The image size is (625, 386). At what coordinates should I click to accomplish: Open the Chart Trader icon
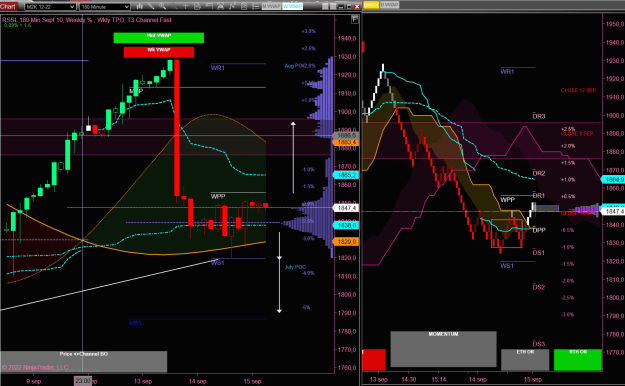pyautogui.click(x=197, y=6)
